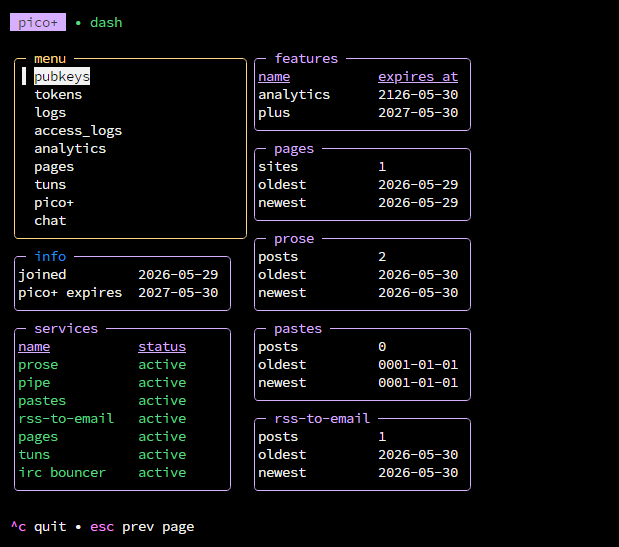The height and width of the screenshot is (547, 619).
Task: Open tokens from the menu
Action: click(x=58, y=94)
